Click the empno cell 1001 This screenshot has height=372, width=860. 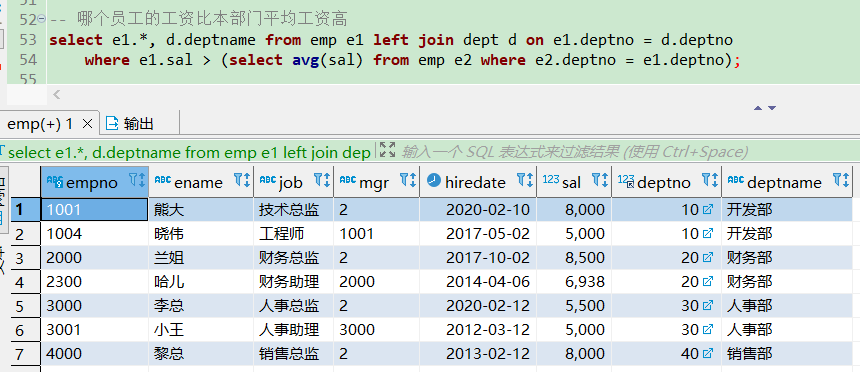coord(94,210)
